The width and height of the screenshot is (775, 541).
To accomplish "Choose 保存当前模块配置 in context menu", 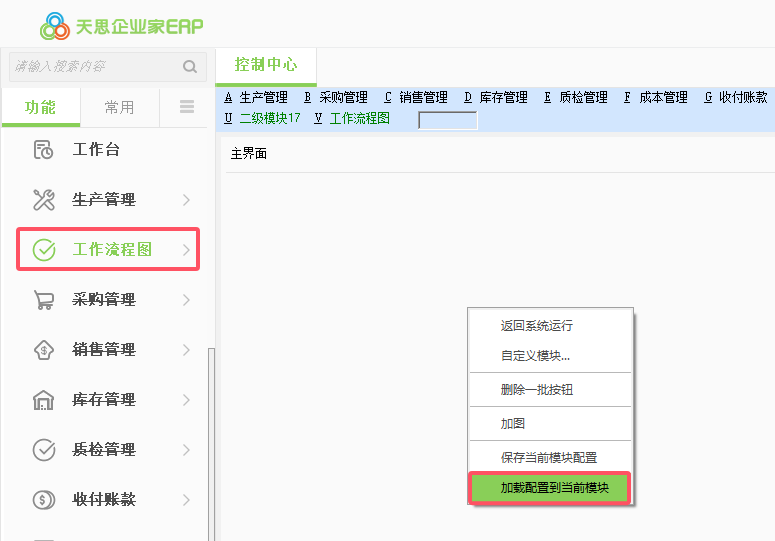I will (549, 457).
